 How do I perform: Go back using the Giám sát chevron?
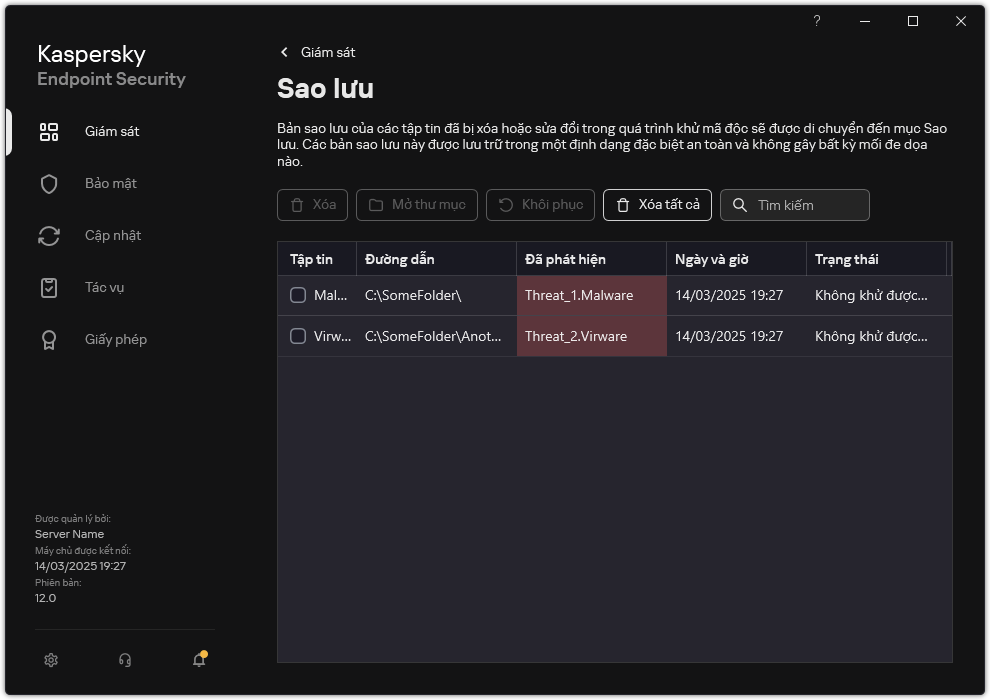[x=285, y=52]
